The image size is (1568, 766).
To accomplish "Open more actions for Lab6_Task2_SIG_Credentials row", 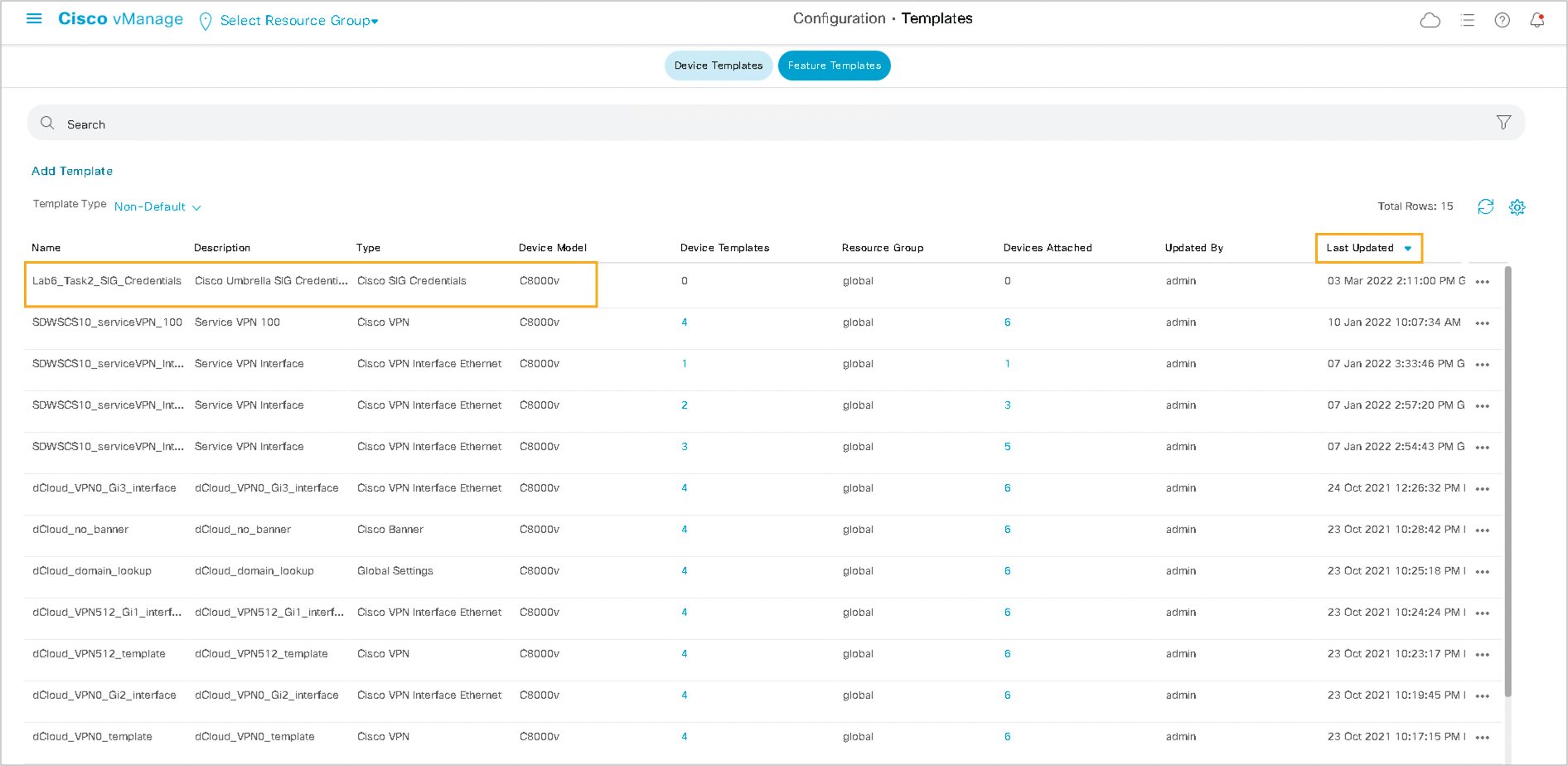I will (1483, 282).
